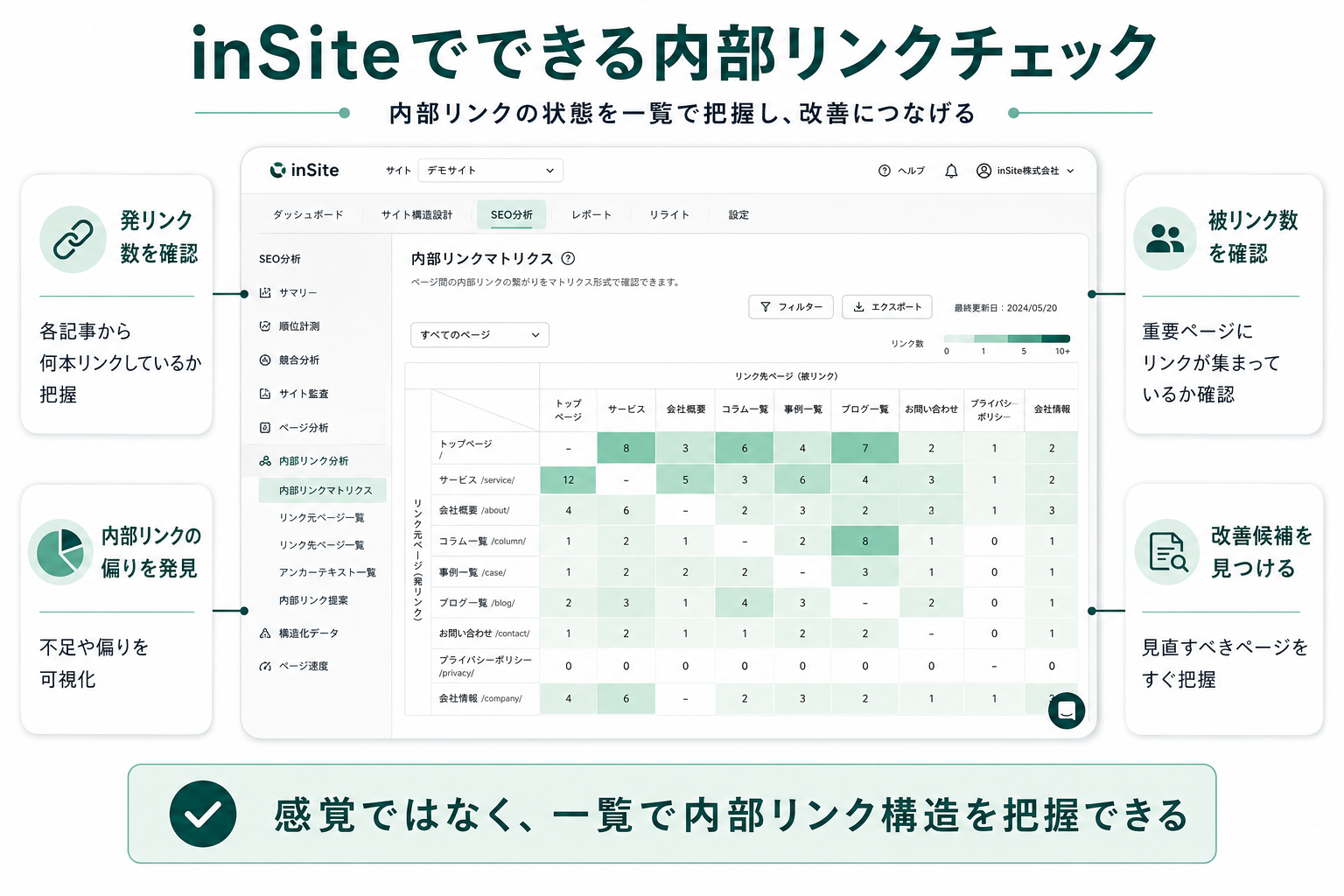Screen dimensions: 1344x896
Task: Switch to the ダッシュボード tab
Action: (x=308, y=214)
